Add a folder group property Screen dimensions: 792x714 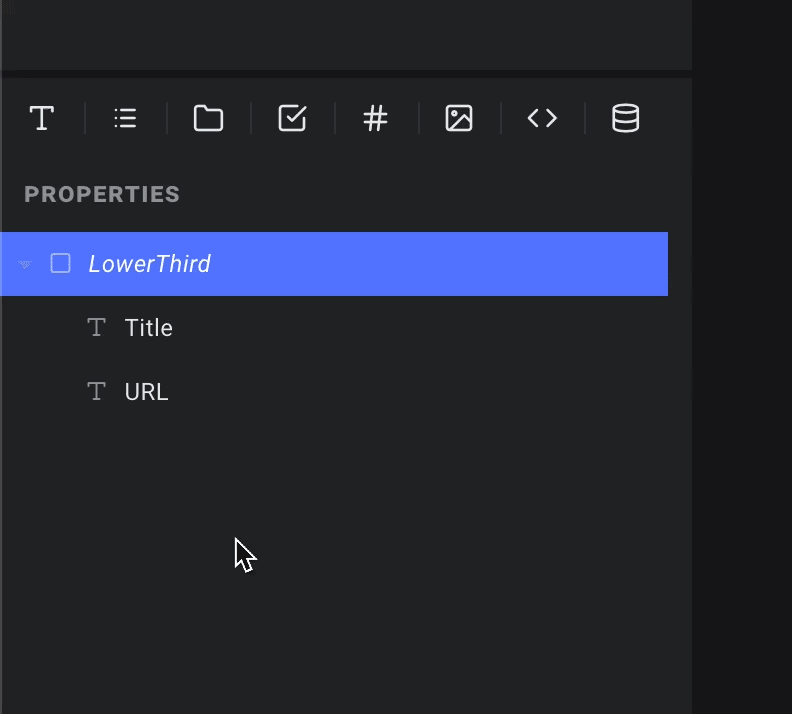[209, 119]
